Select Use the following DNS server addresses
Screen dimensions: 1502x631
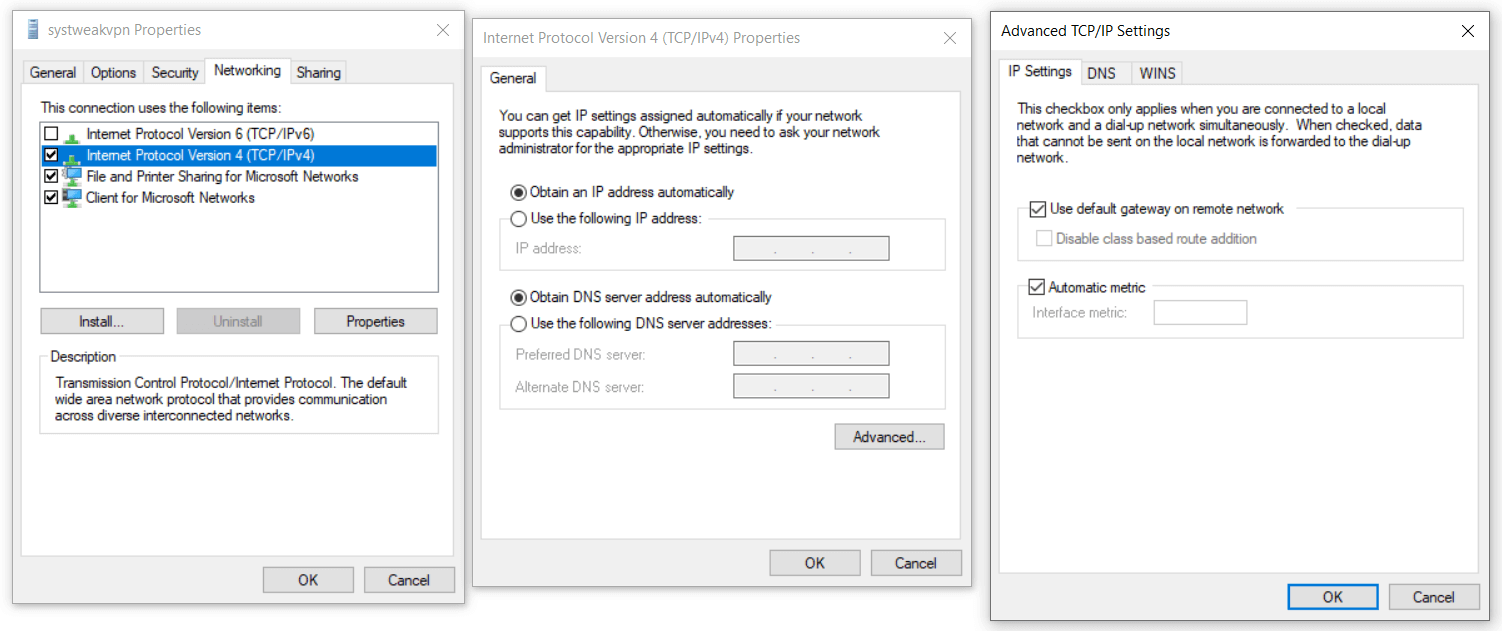click(518, 324)
